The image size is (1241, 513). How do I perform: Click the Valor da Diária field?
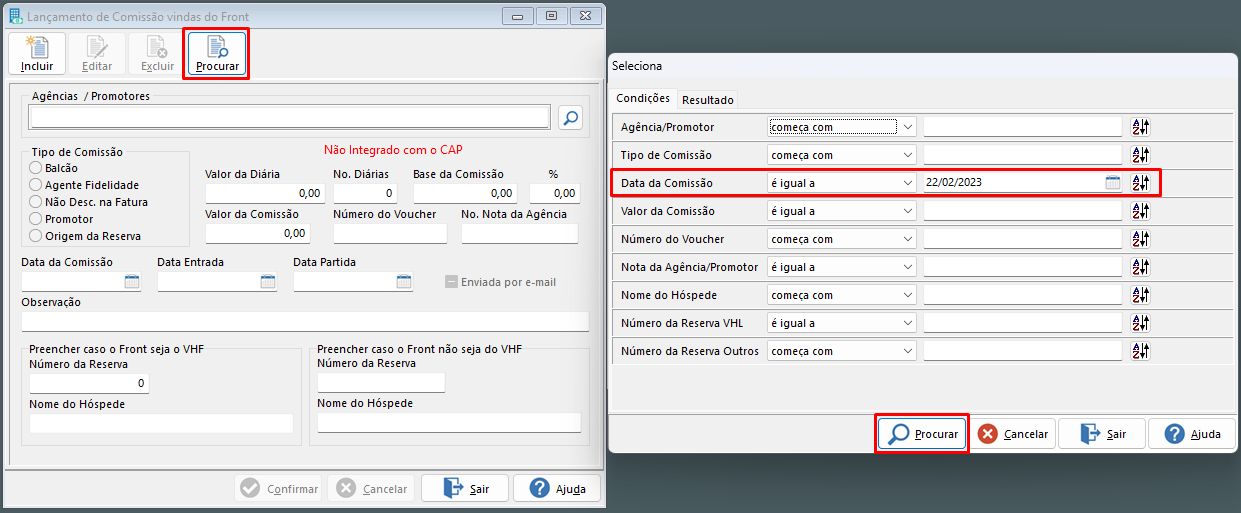[265, 192]
